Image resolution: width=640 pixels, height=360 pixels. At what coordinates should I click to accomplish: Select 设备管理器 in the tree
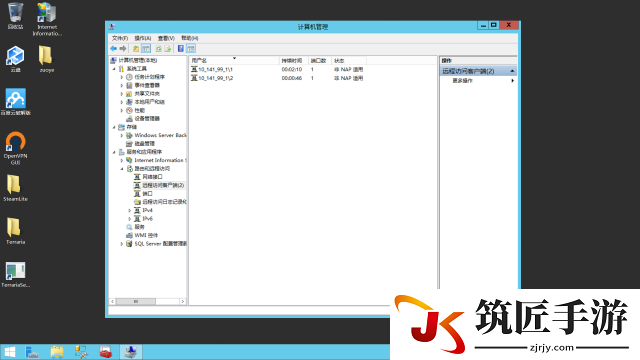point(147,118)
